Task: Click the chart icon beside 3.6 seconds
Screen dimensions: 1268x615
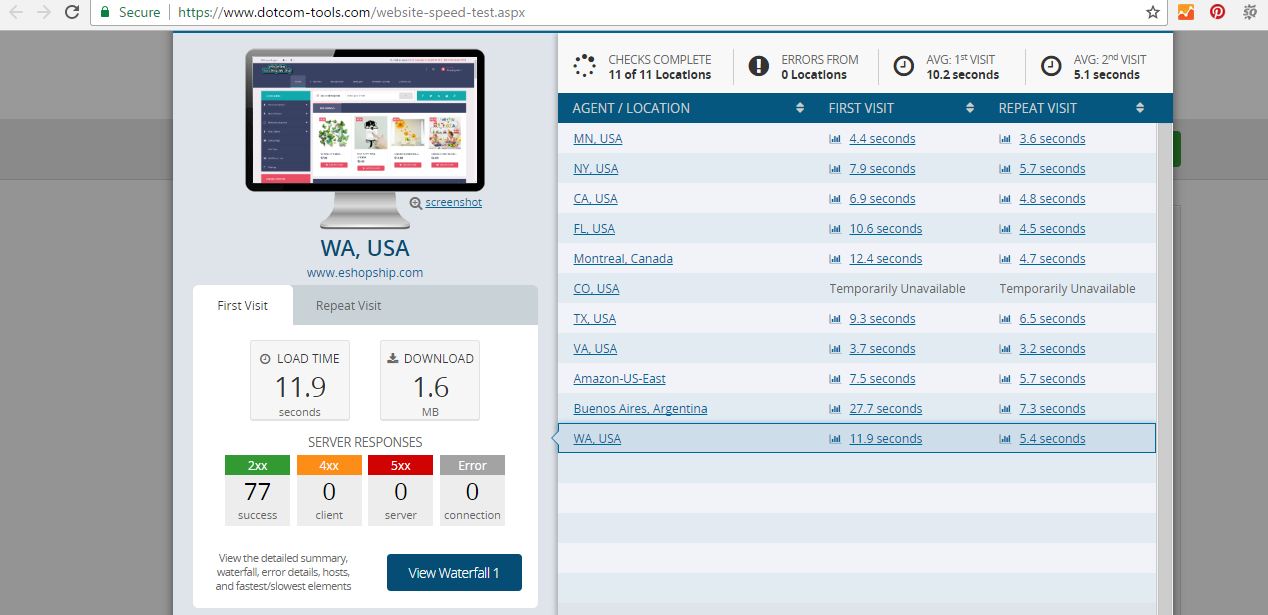Action: (1005, 139)
